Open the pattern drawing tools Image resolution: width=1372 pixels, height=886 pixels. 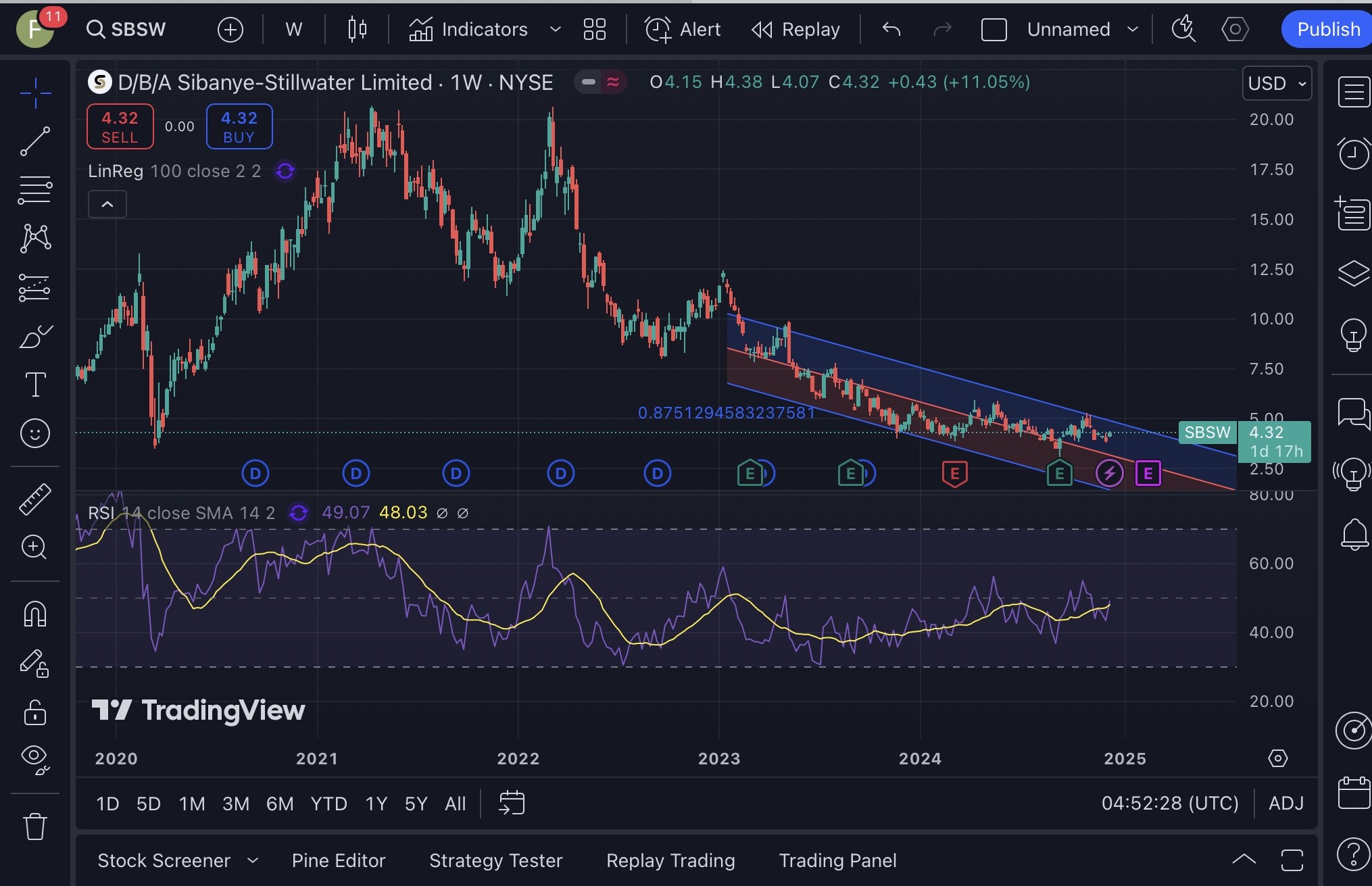tap(35, 239)
